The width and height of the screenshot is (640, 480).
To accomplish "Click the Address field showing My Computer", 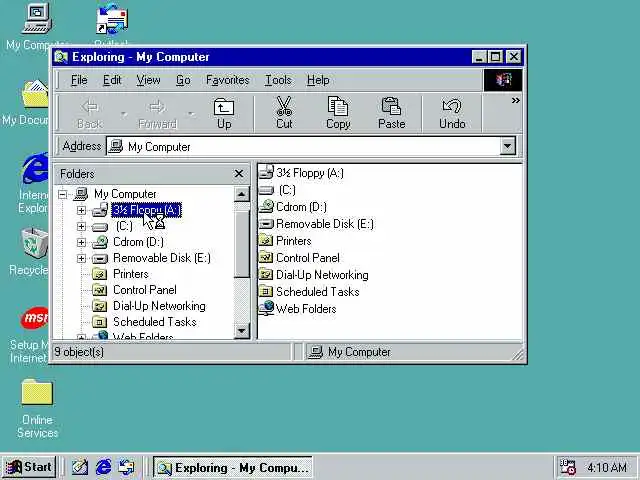I will 303,146.
